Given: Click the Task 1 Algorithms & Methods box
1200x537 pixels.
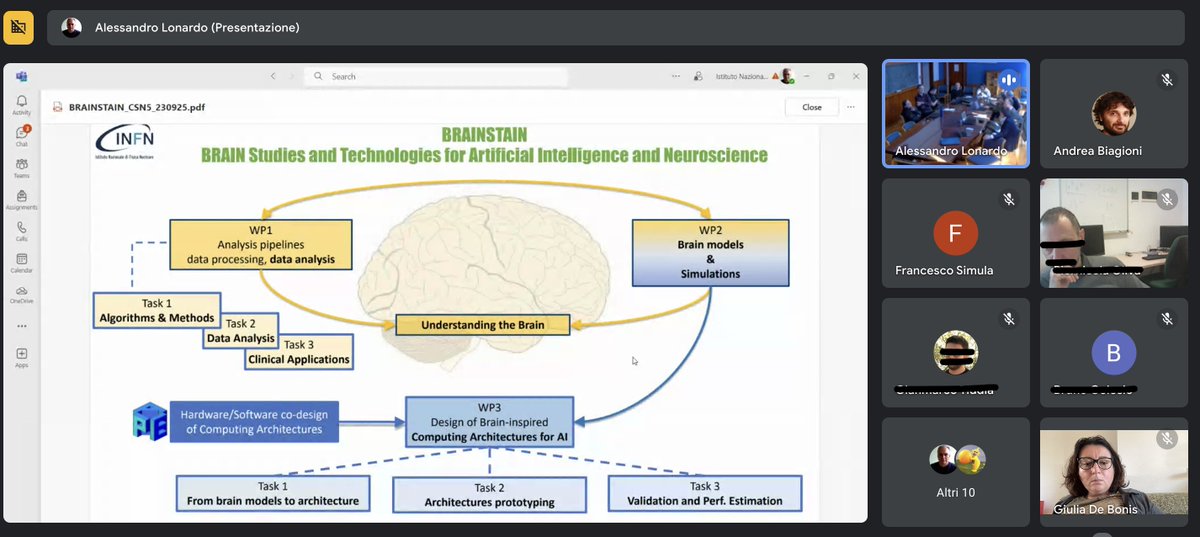Looking at the screenshot, I should tap(157, 311).
